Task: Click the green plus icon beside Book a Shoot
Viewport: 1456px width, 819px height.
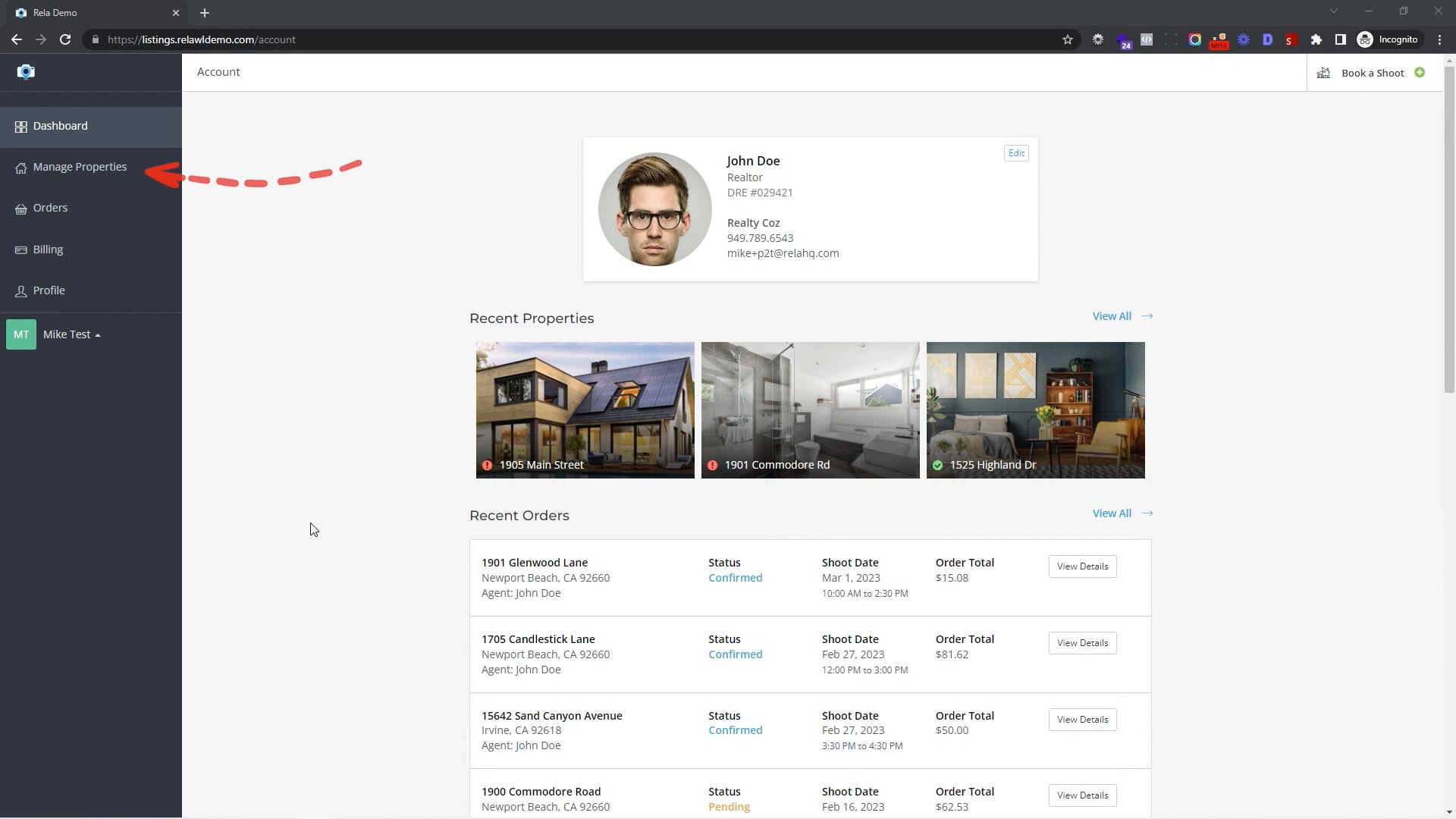Action: 1421,72
